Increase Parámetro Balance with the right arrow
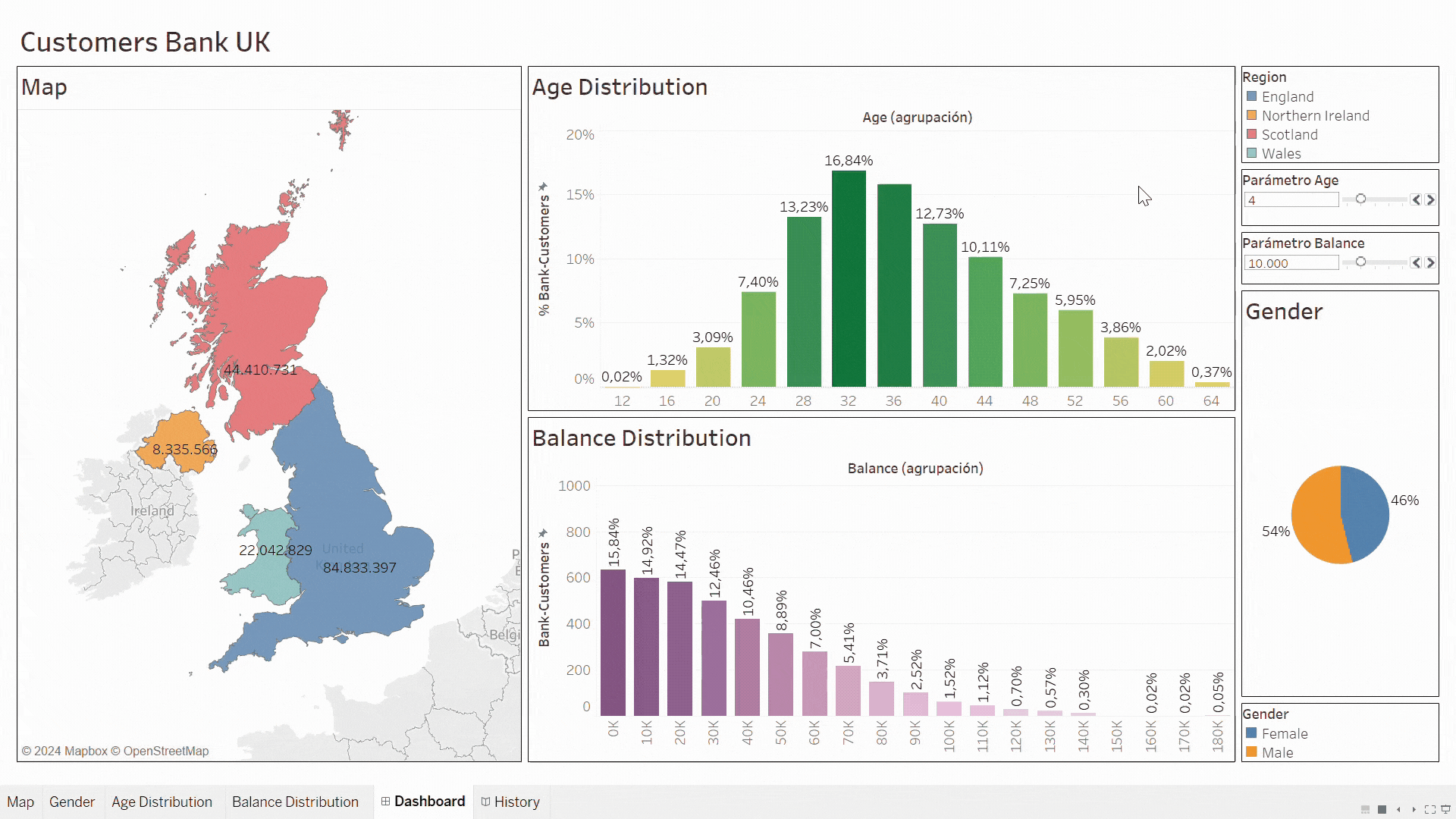This screenshot has width=1456, height=819. pyautogui.click(x=1430, y=262)
